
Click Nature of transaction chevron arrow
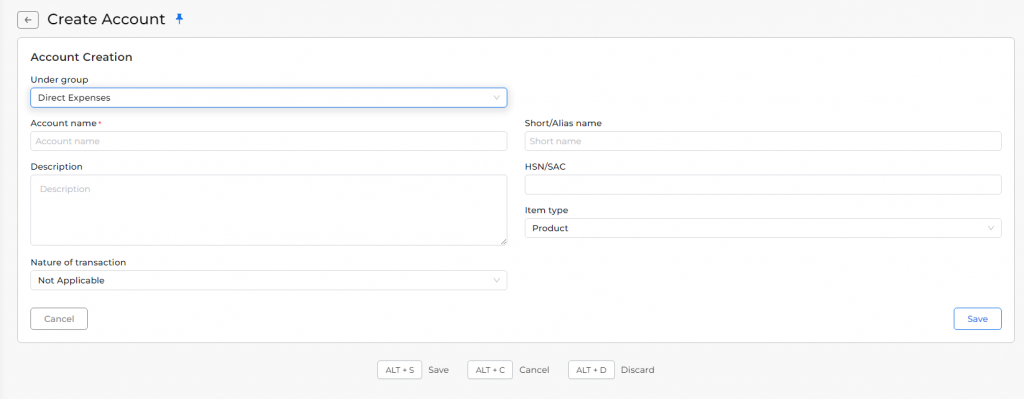tap(496, 280)
